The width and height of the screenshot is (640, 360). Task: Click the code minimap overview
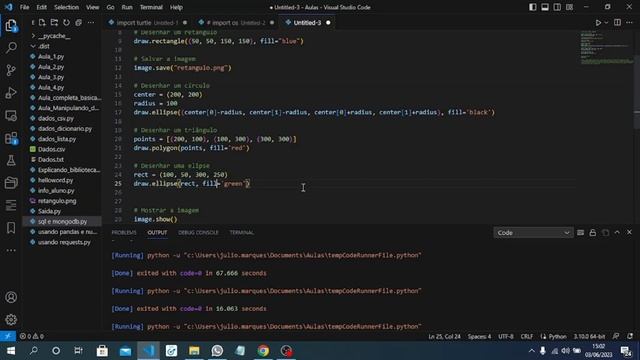[x=606, y=49]
